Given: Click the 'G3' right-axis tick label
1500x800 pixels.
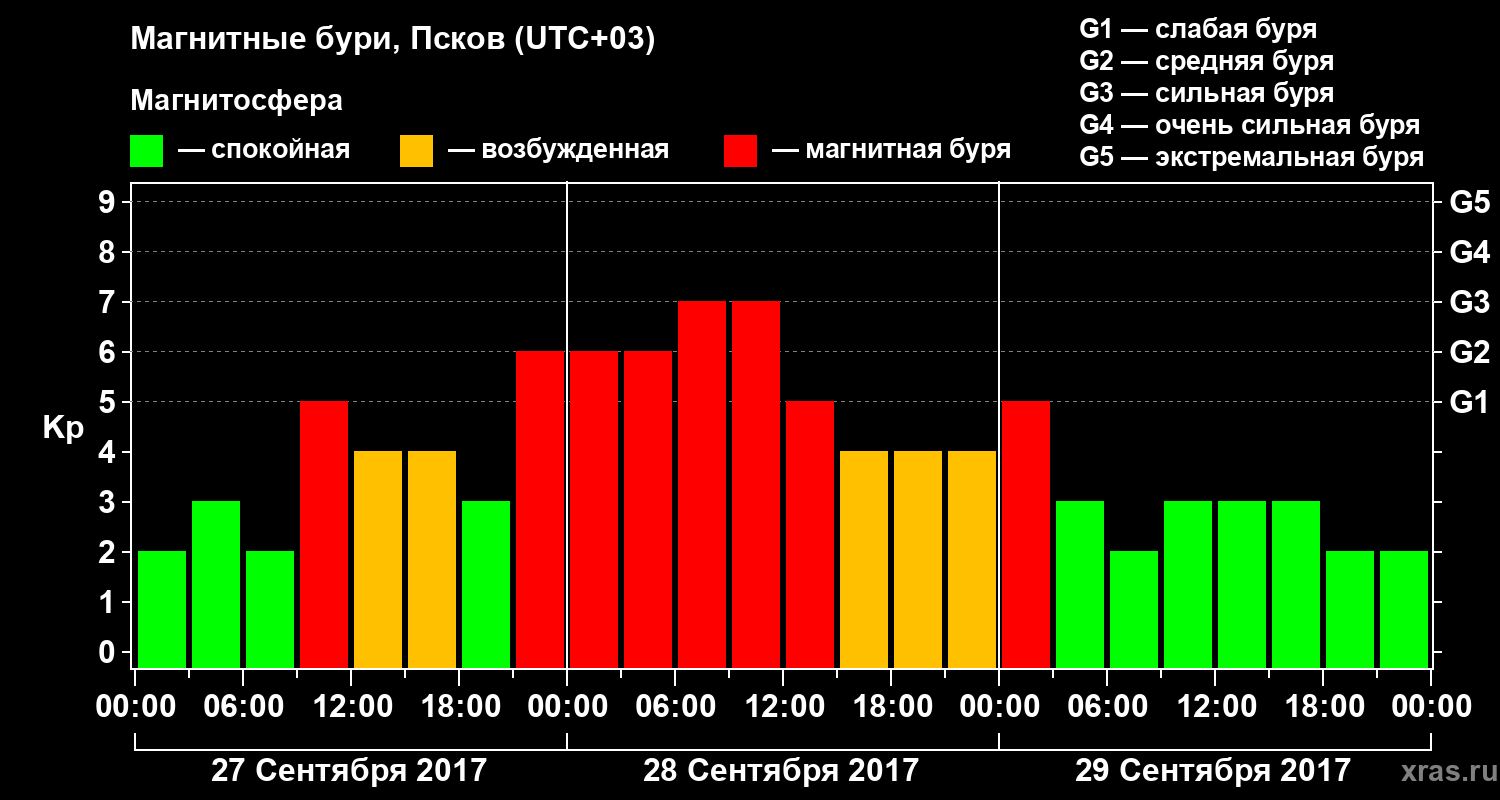Looking at the screenshot, I should pyautogui.click(x=1469, y=302).
